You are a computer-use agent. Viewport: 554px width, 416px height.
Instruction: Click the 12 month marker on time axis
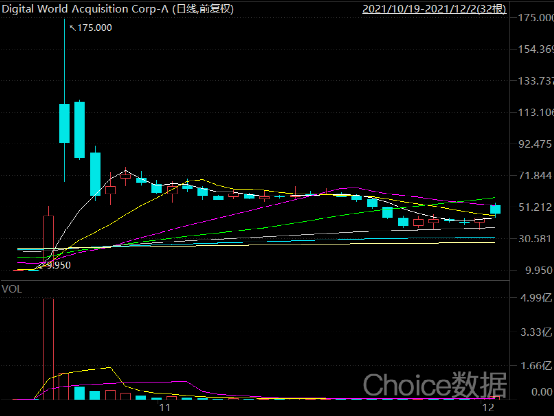pyautogui.click(x=488, y=408)
